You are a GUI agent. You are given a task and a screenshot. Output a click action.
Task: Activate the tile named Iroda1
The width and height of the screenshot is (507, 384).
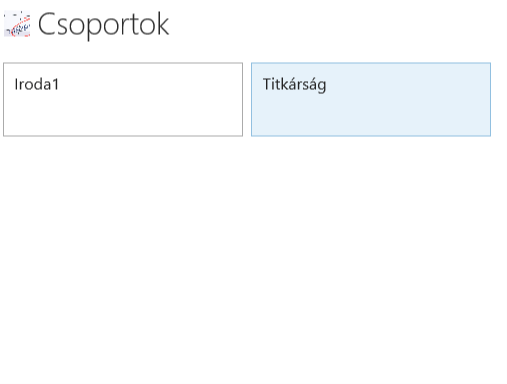tap(123, 99)
